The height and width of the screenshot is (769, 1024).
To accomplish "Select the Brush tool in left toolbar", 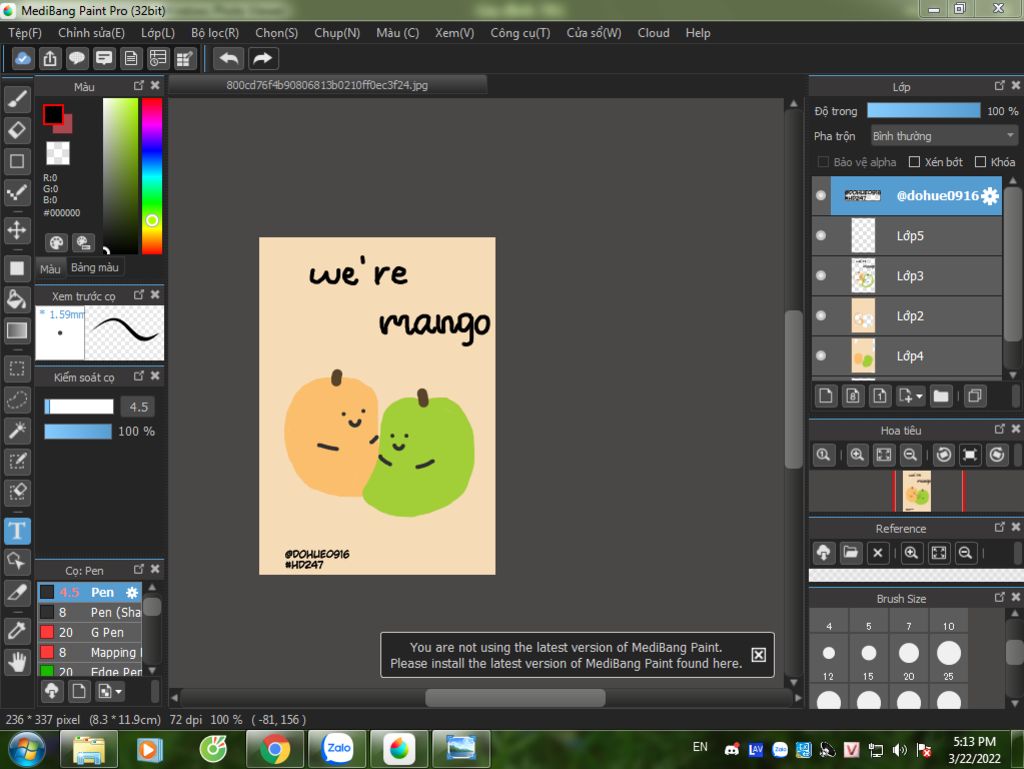I will 18,99.
